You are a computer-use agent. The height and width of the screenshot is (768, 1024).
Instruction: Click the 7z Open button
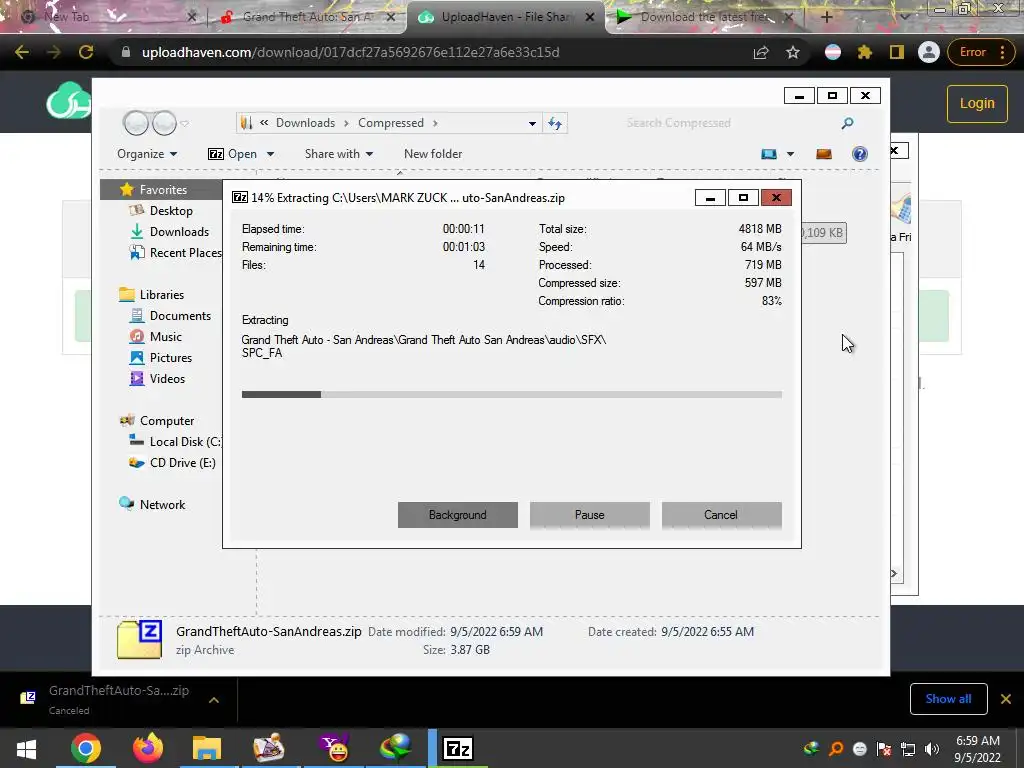pos(232,154)
